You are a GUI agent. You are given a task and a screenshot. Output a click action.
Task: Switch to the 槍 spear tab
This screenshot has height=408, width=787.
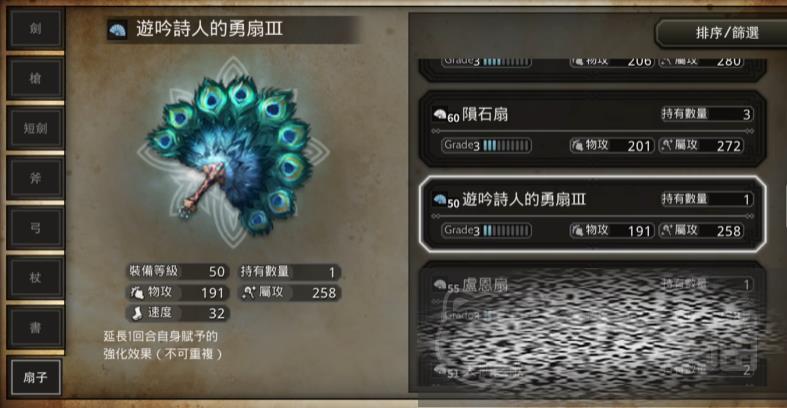35,78
